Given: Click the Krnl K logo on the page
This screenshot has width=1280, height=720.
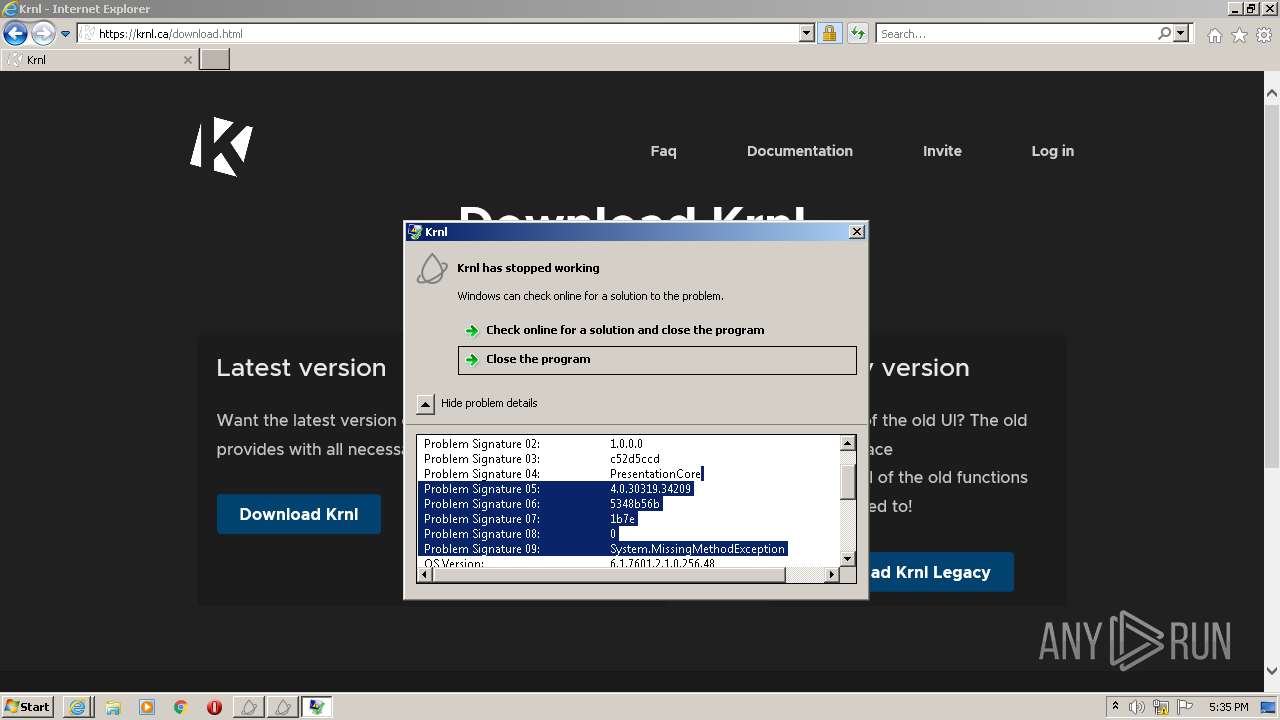Looking at the screenshot, I should click(x=222, y=147).
